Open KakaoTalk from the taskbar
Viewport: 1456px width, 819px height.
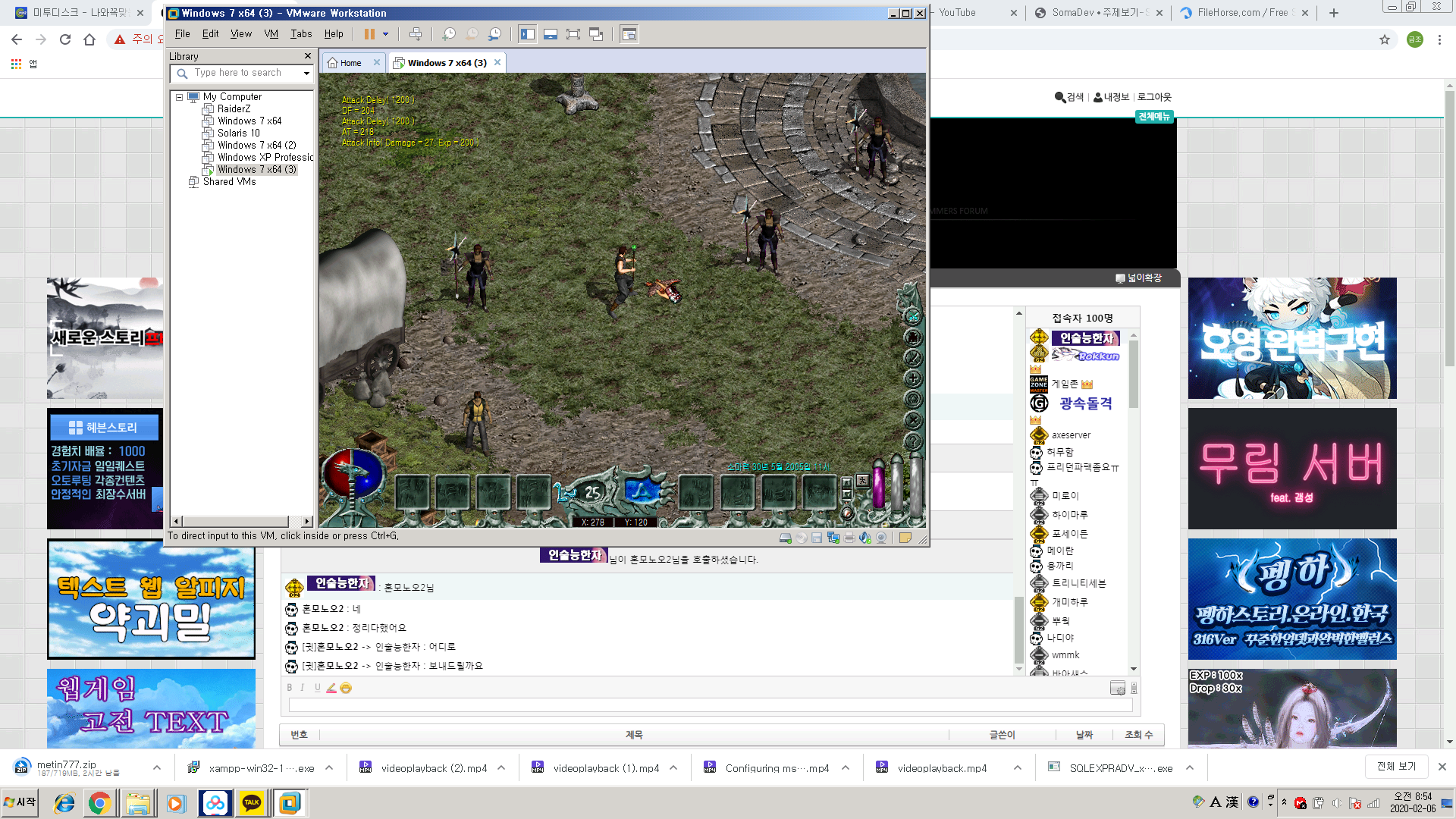(252, 802)
